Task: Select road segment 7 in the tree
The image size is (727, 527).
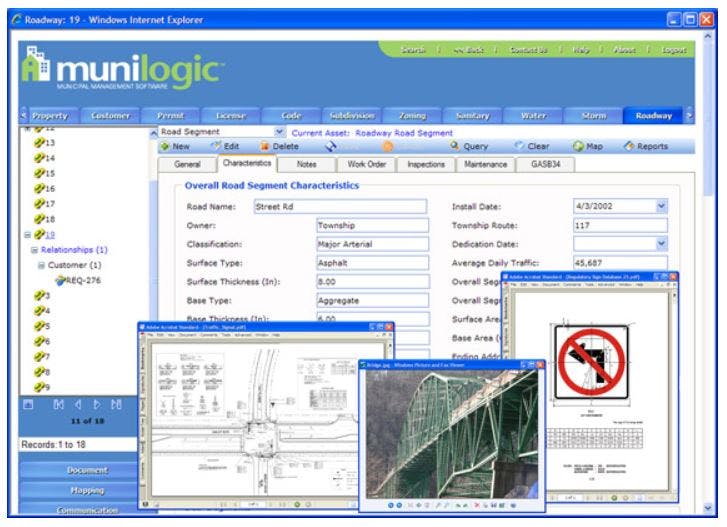Action: click(42, 357)
